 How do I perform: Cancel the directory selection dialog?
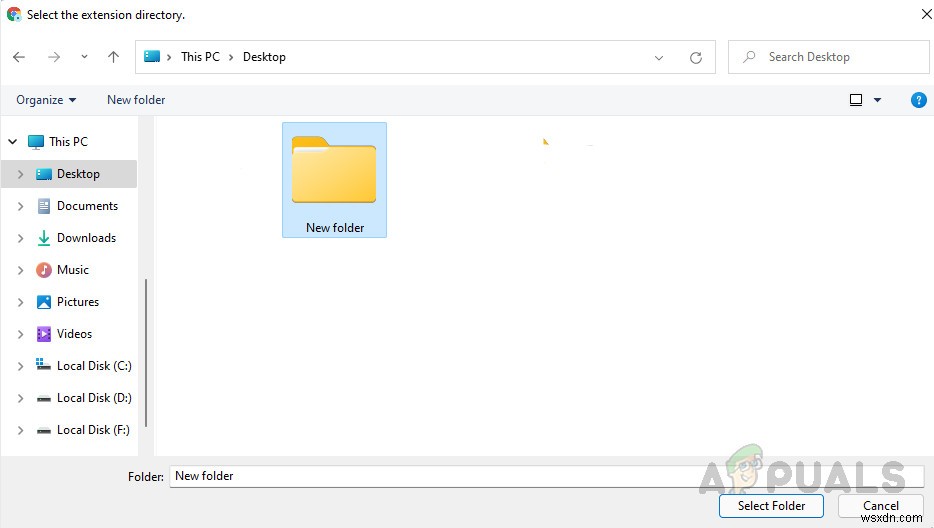(880, 506)
